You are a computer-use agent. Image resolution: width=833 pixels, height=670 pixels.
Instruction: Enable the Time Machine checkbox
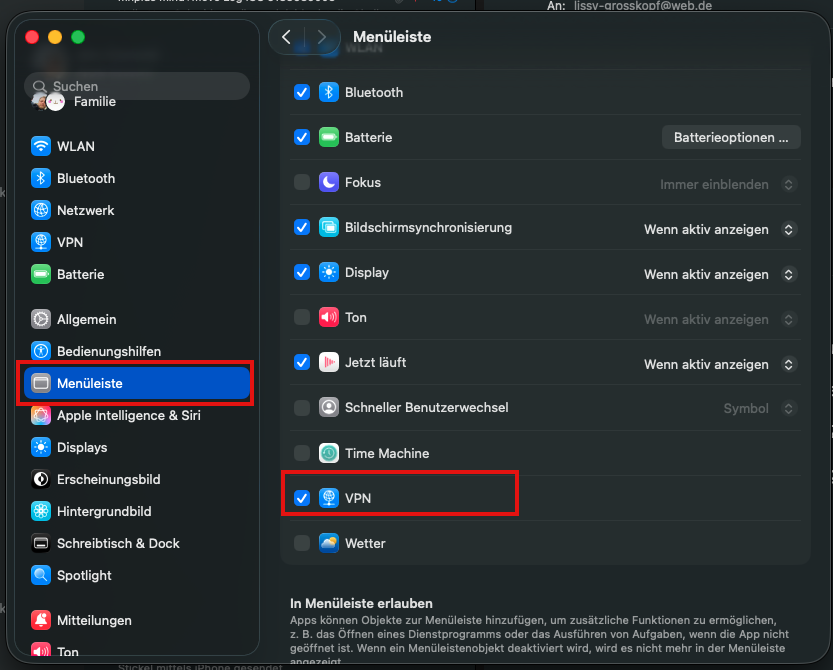(x=302, y=453)
